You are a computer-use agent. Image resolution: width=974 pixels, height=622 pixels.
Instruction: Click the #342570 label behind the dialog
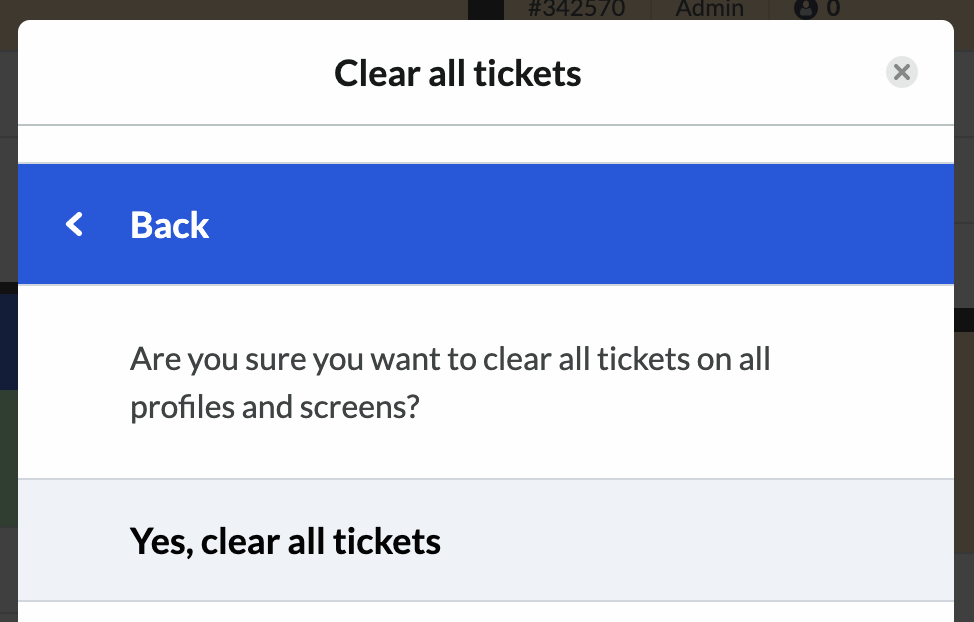576,9
